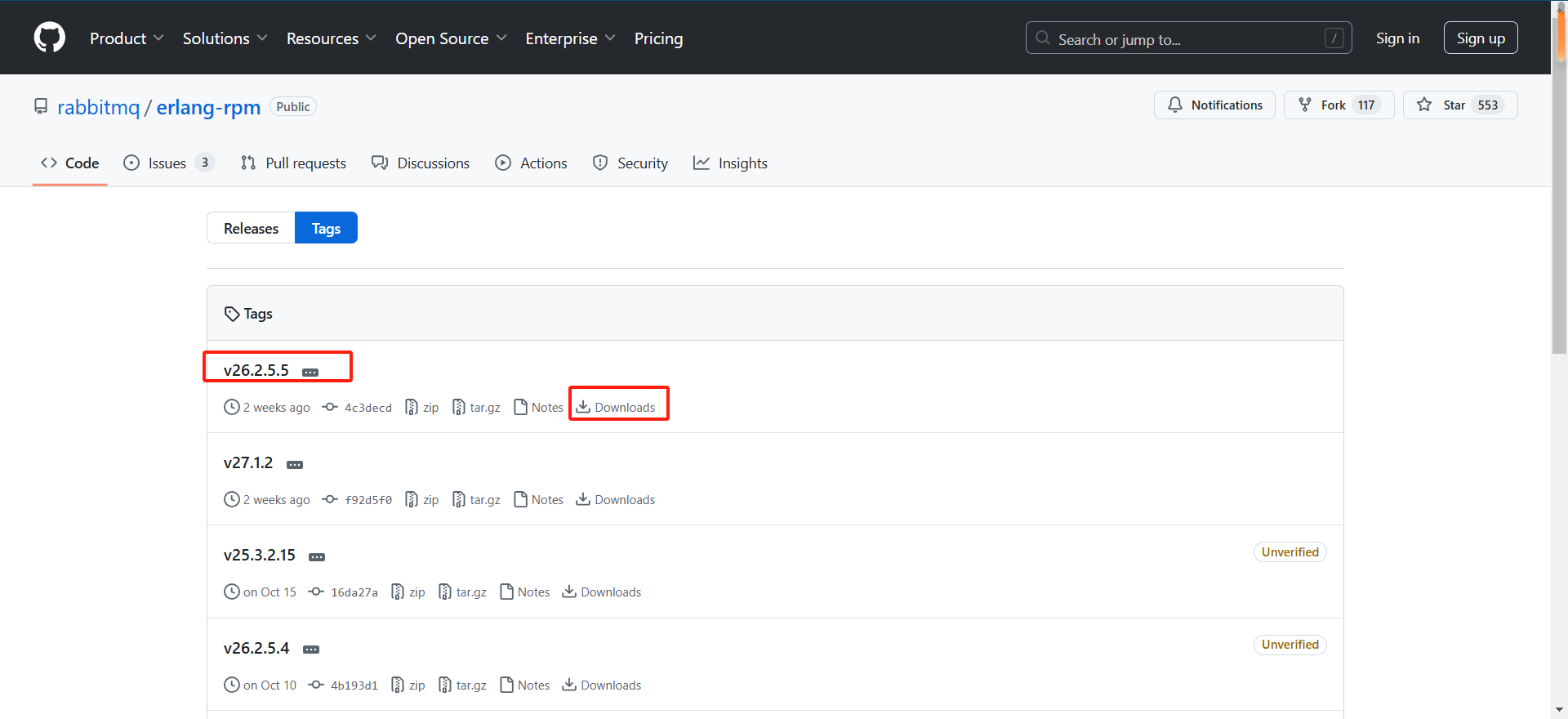Open Notes for tag v25.3.2.15
This screenshot has width=1568, height=719.
(x=525, y=592)
